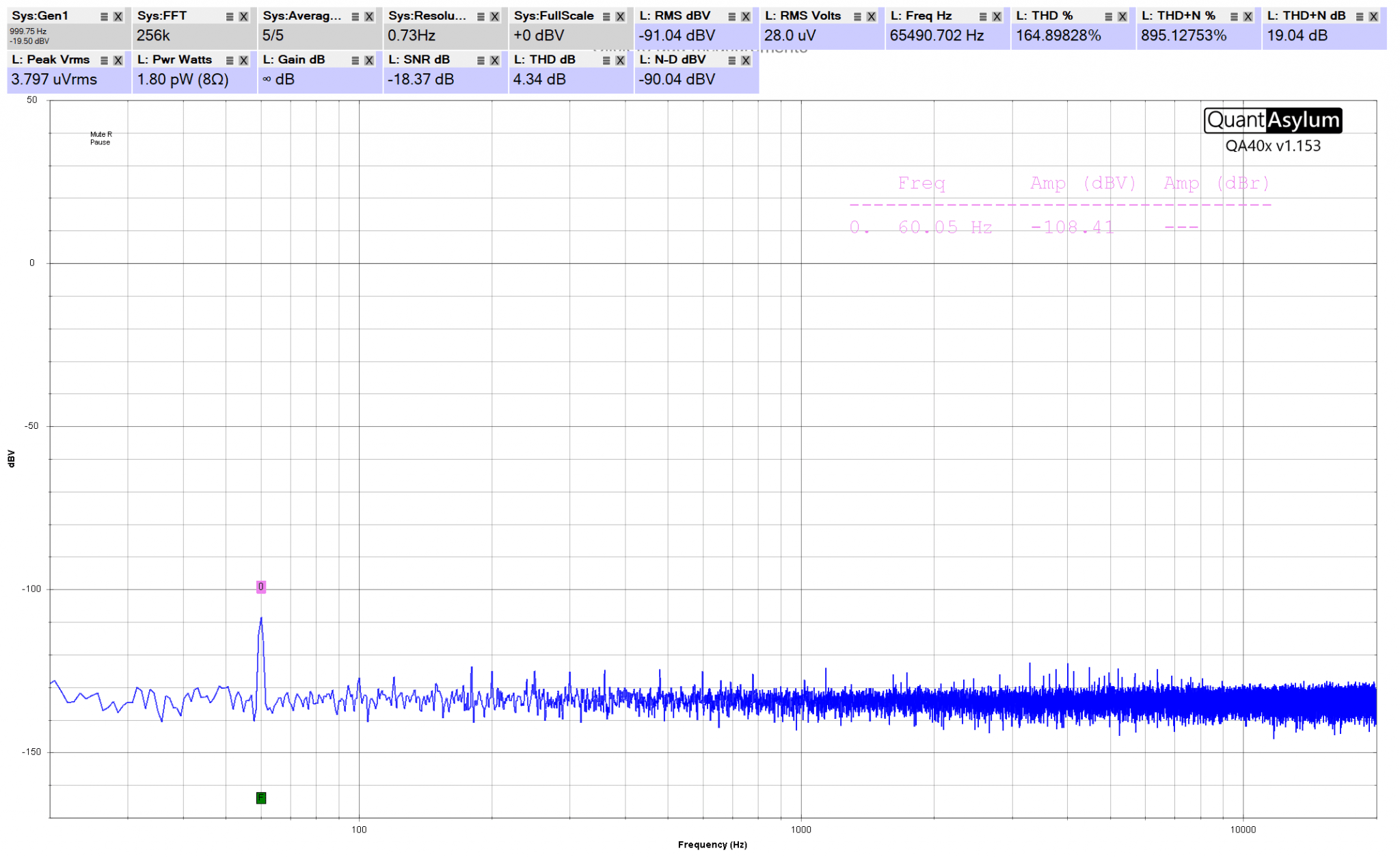Click the 895.12753% THD+N reading
Viewport: 1400px width, 857px height.
pos(1184,36)
